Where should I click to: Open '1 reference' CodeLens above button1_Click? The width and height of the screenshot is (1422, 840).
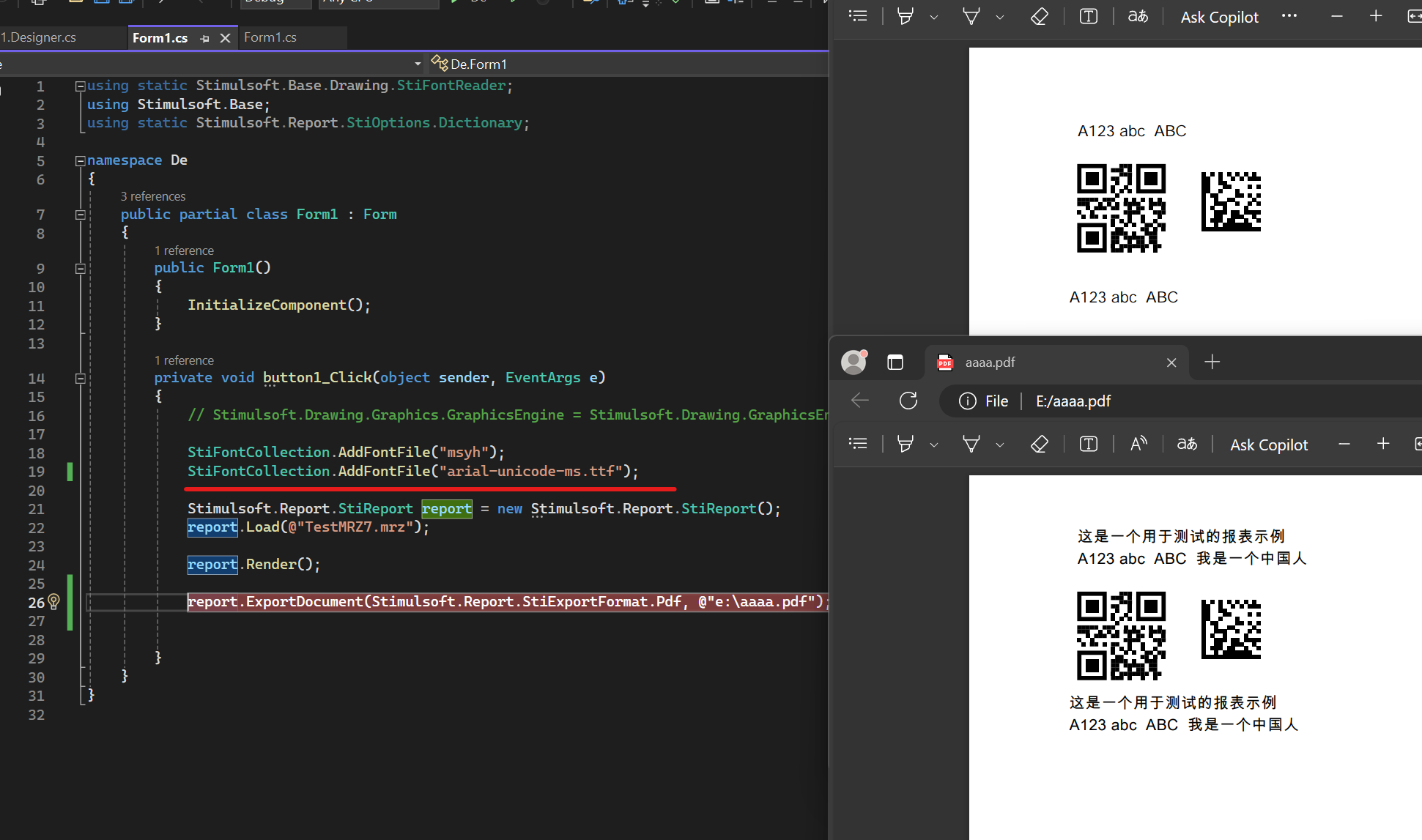(x=184, y=360)
